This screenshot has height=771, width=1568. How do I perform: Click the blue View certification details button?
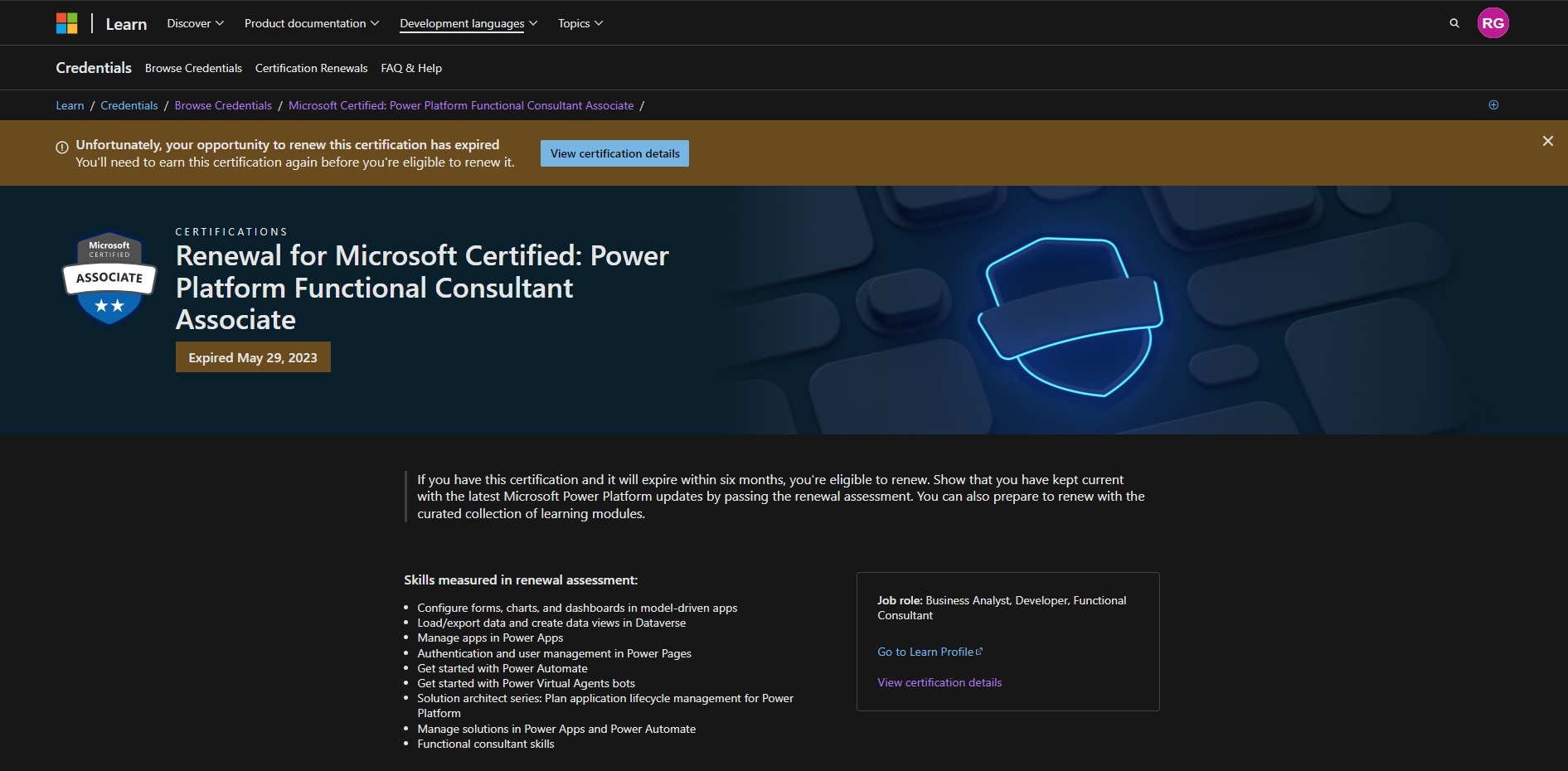(614, 153)
